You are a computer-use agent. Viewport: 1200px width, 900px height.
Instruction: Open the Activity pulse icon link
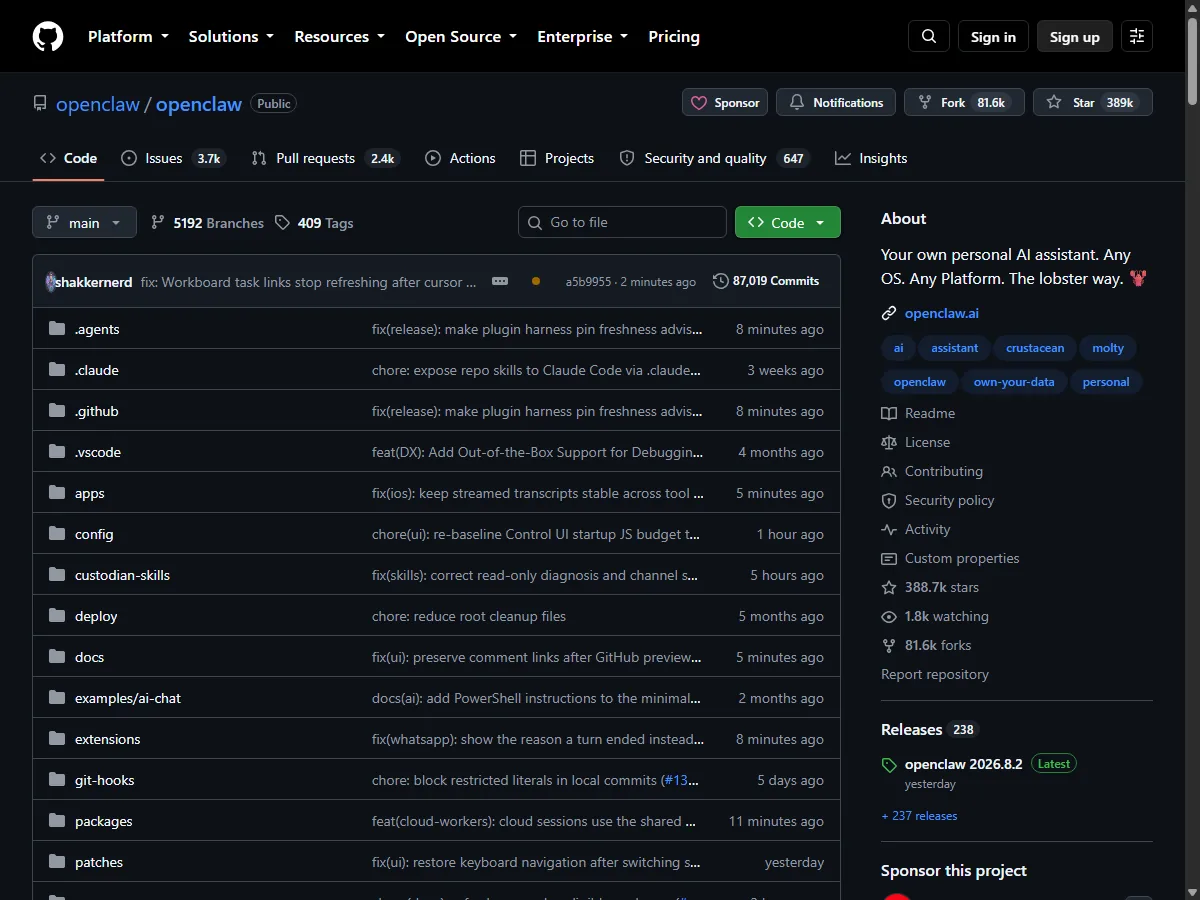tap(916, 529)
